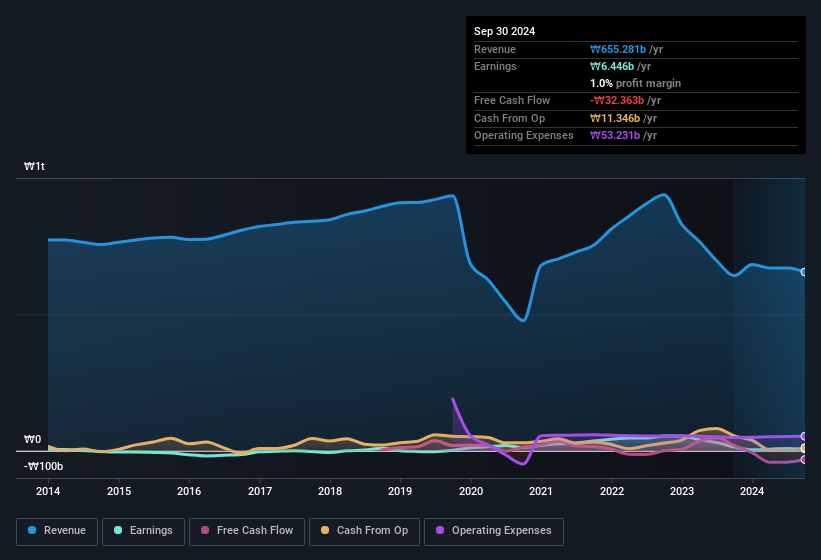Click the Sep 30 2024 tooltip date
Screen dimensions: 821x560
point(504,31)
